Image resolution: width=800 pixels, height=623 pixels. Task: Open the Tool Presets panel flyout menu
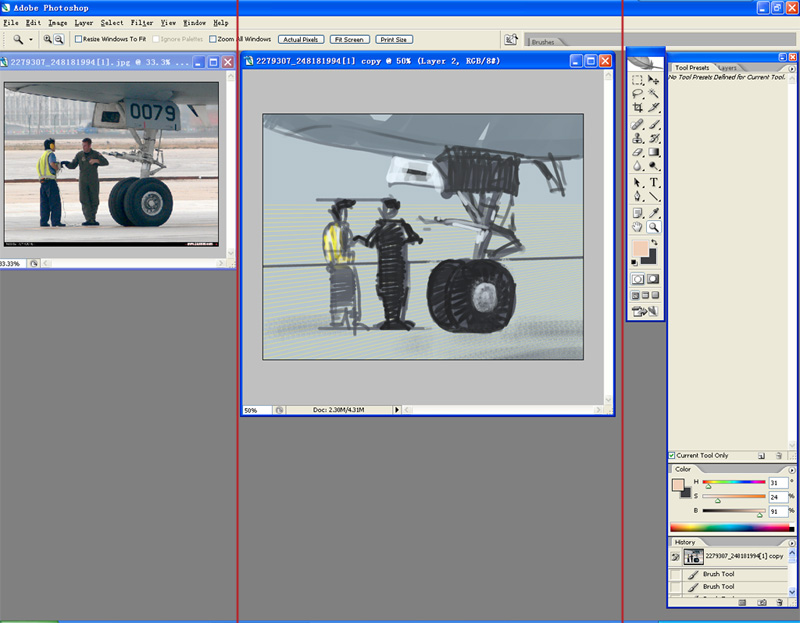[x=792, y=68]
